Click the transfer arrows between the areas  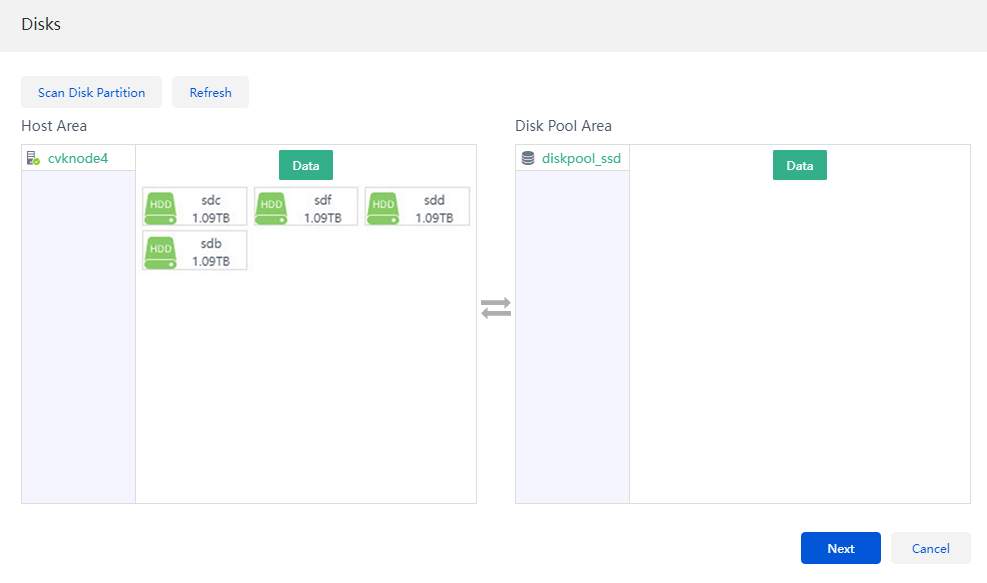[496, 308]
